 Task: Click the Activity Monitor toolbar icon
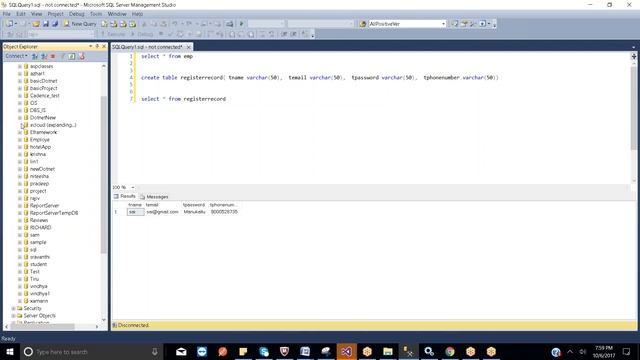pos(230,24)
